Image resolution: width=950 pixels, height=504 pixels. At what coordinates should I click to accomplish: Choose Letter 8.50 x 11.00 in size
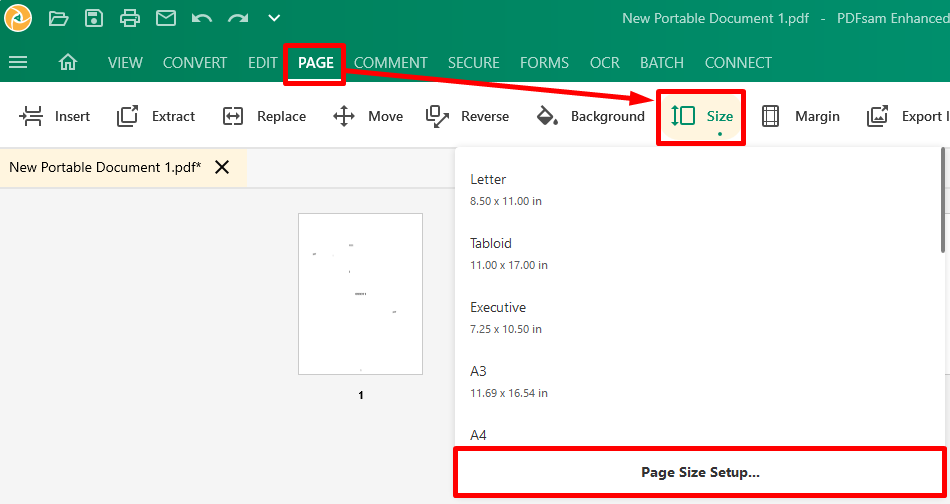(x=697, y=190)
